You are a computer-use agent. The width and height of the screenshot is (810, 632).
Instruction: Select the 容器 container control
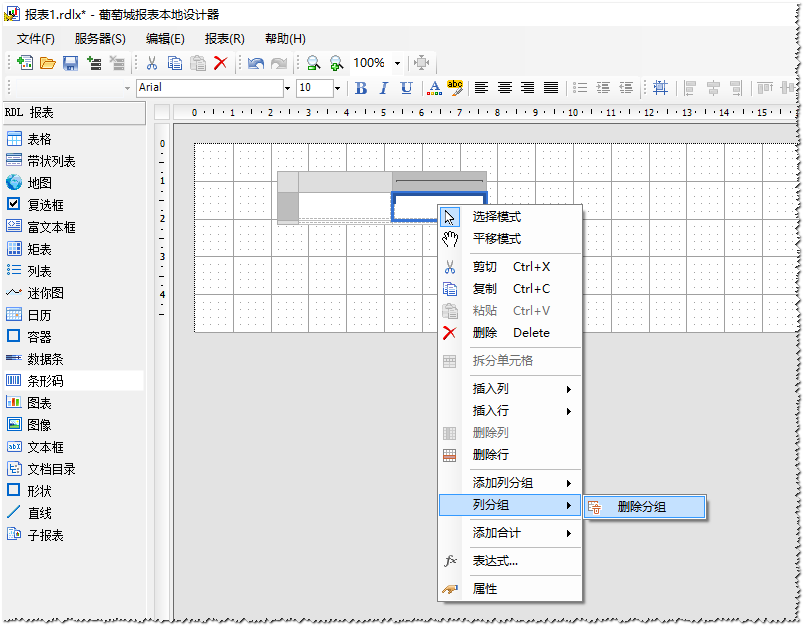tap(73, 337)
